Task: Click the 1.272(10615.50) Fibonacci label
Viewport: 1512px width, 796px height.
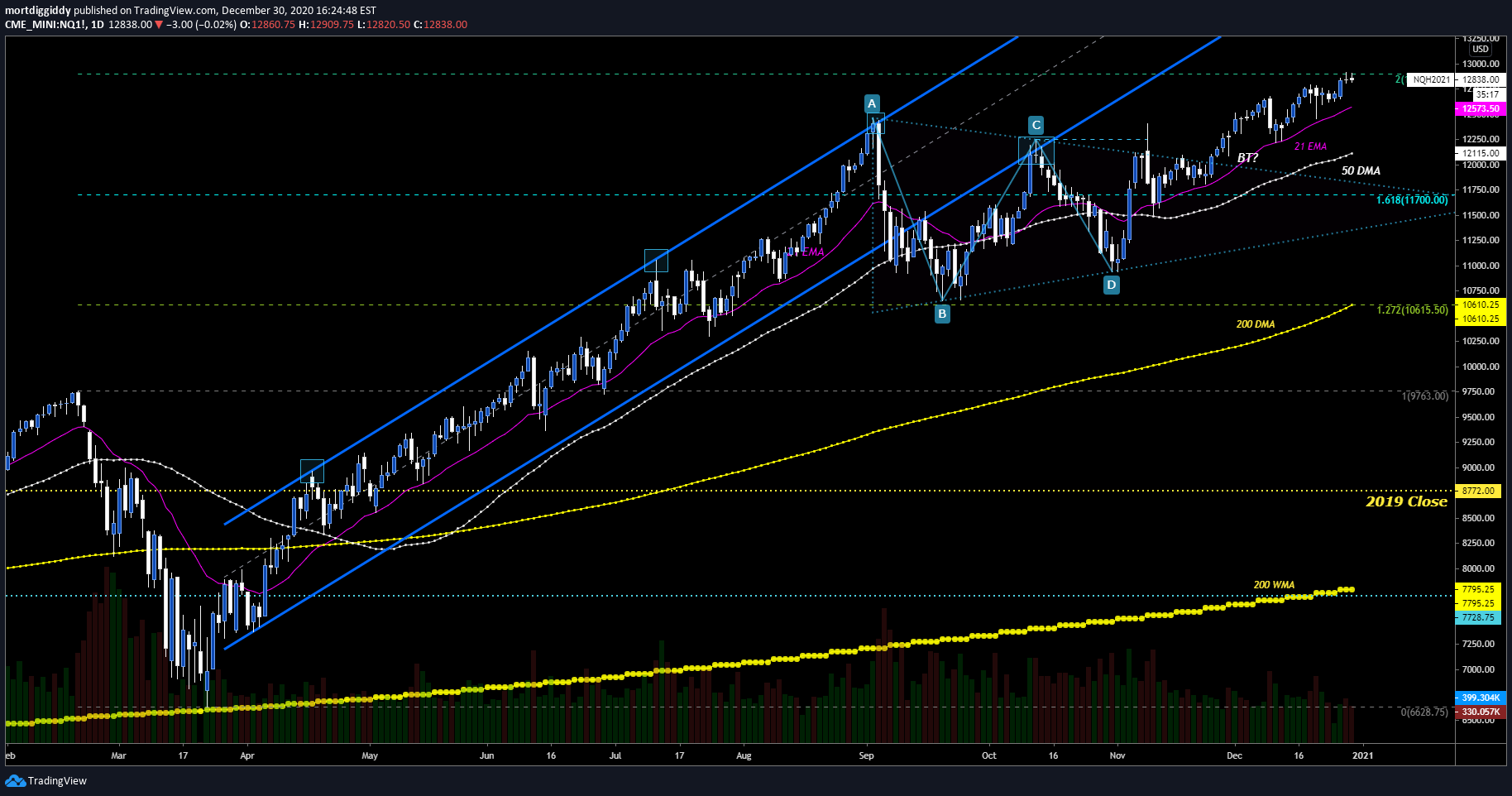Action: [1412, 310]
